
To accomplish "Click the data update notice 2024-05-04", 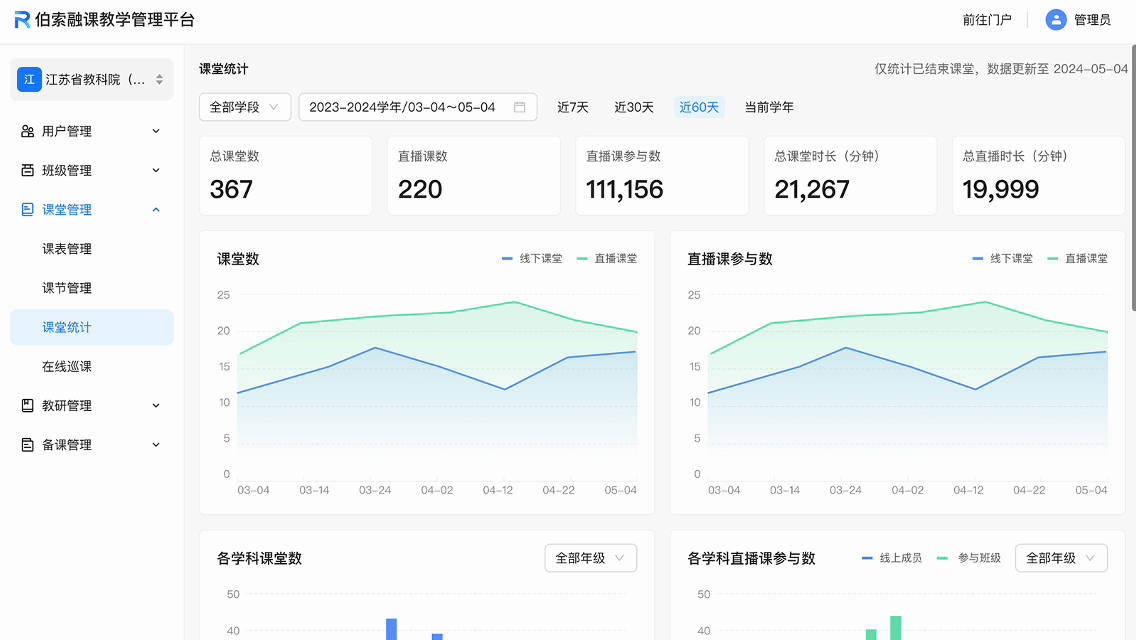I will [x=1001, y=69].
